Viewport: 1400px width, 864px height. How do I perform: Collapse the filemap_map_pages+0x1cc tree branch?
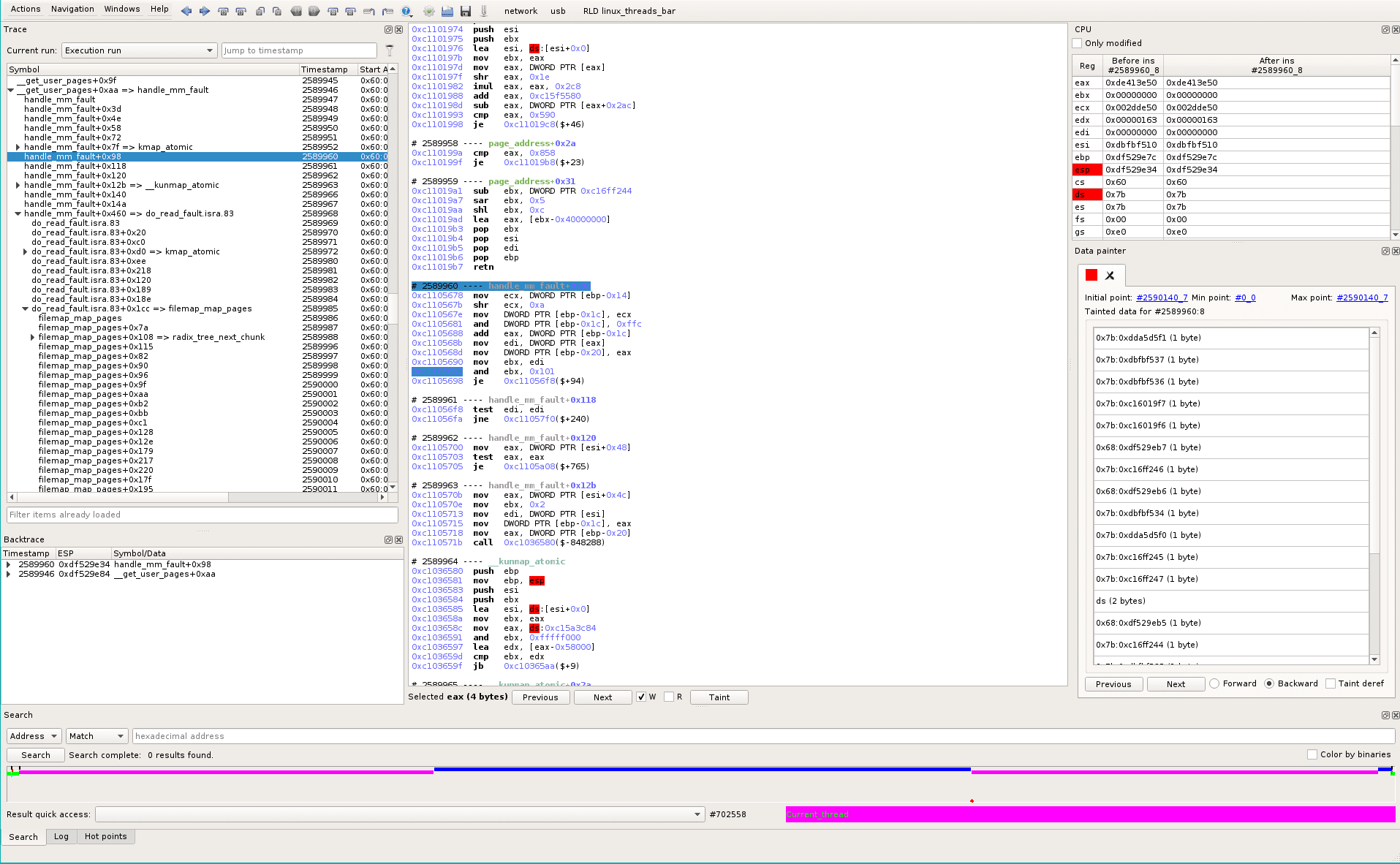(26, 308)
